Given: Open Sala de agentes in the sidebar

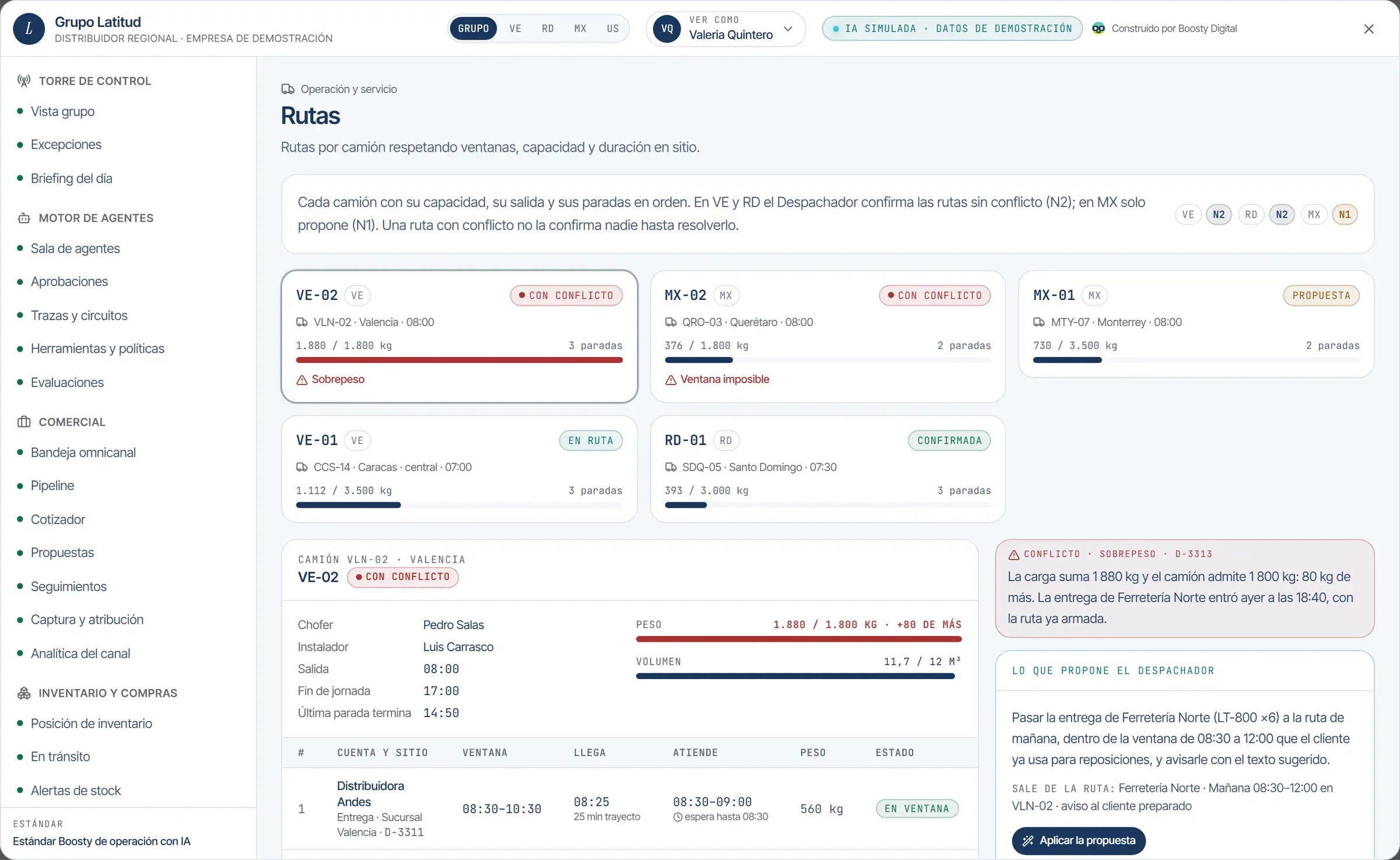Looking at the screenshot, I should coord(75,249).
